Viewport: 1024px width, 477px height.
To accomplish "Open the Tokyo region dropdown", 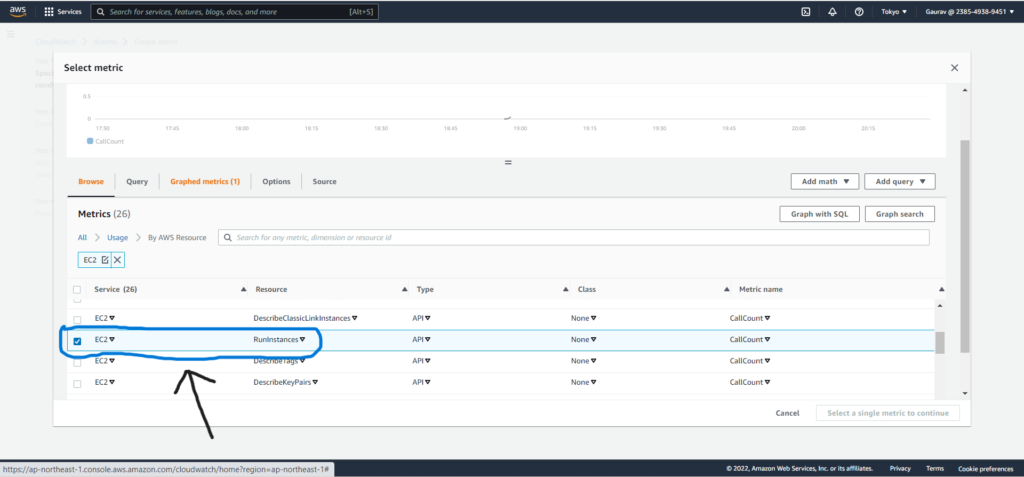I will pyautogui.click(x=894, y=12).
